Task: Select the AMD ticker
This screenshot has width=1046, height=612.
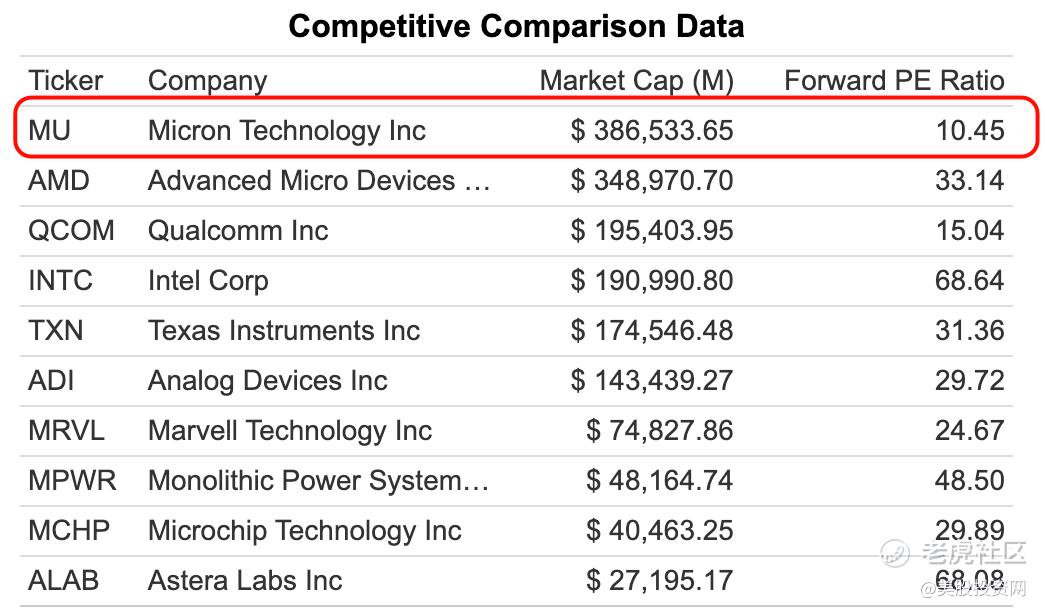Action: point(59,181)
